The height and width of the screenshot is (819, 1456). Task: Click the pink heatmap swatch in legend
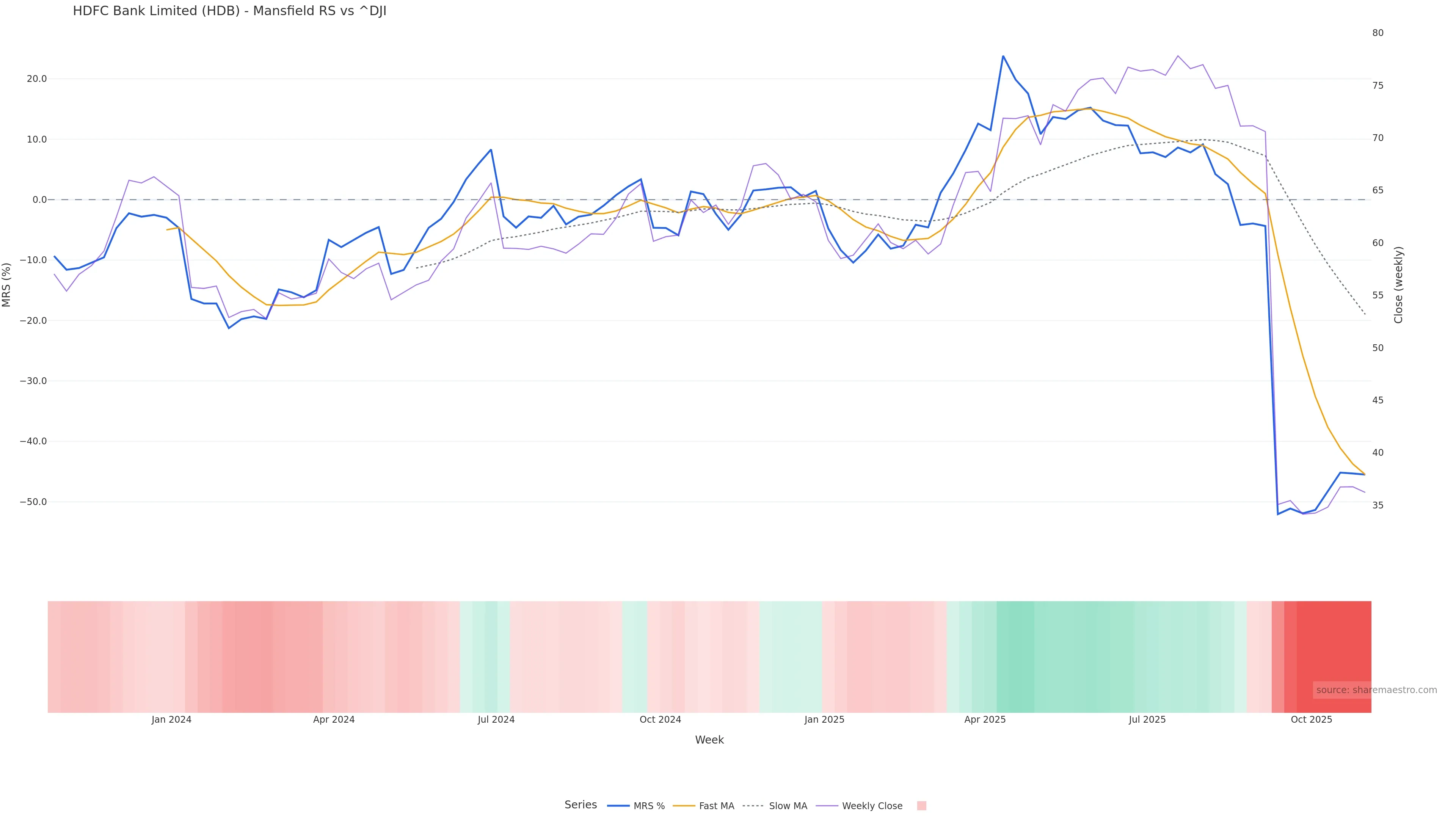921,806
